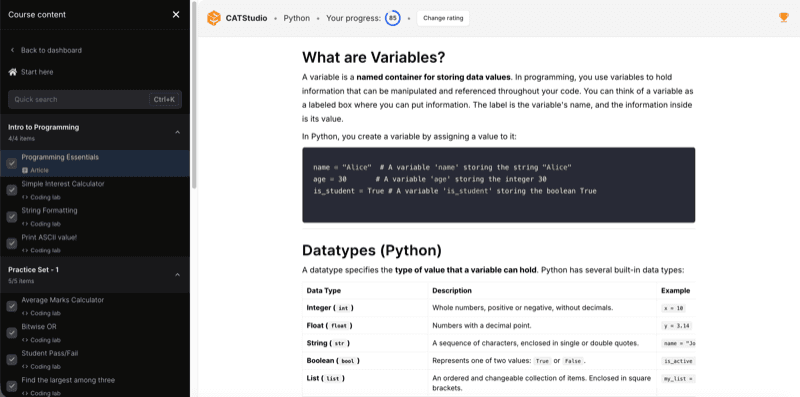Image resolution: width=800 pixels, height=397 pixels.
Task: Collapse the Practice Set - 1 section
Action: (178, 275)
